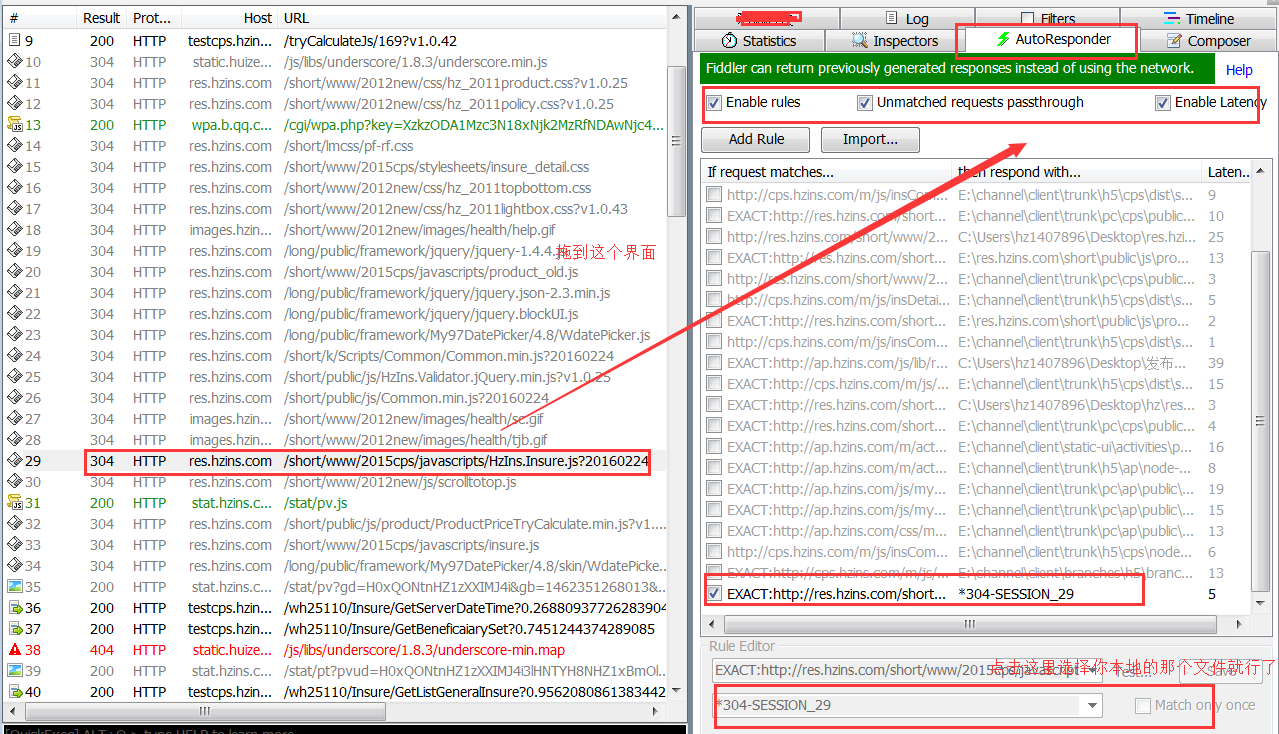This screenshot has width=1279, height=734.
Task: Click the image icon of session 39
Action: [14, 671]
